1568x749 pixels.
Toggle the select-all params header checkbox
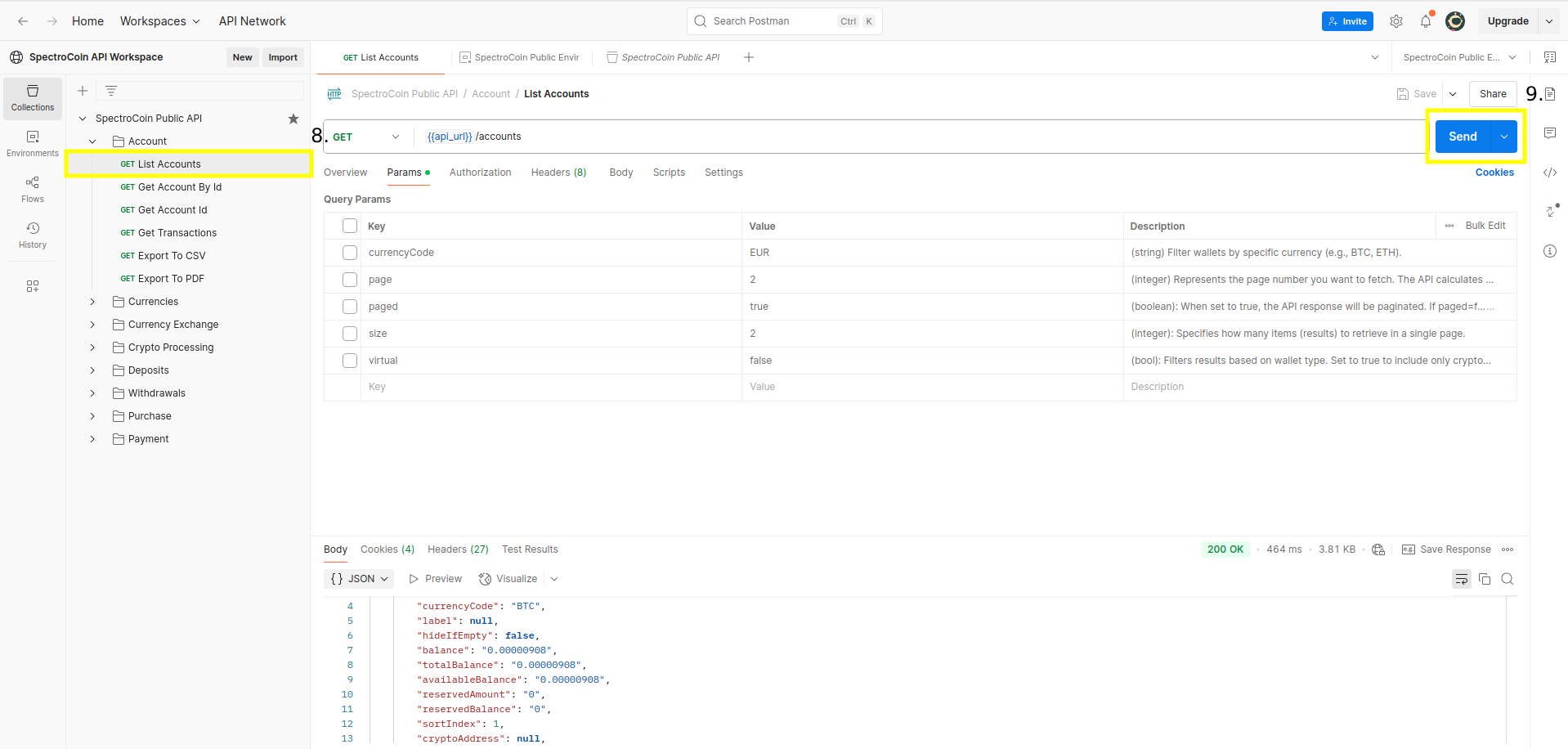(350, 226)
